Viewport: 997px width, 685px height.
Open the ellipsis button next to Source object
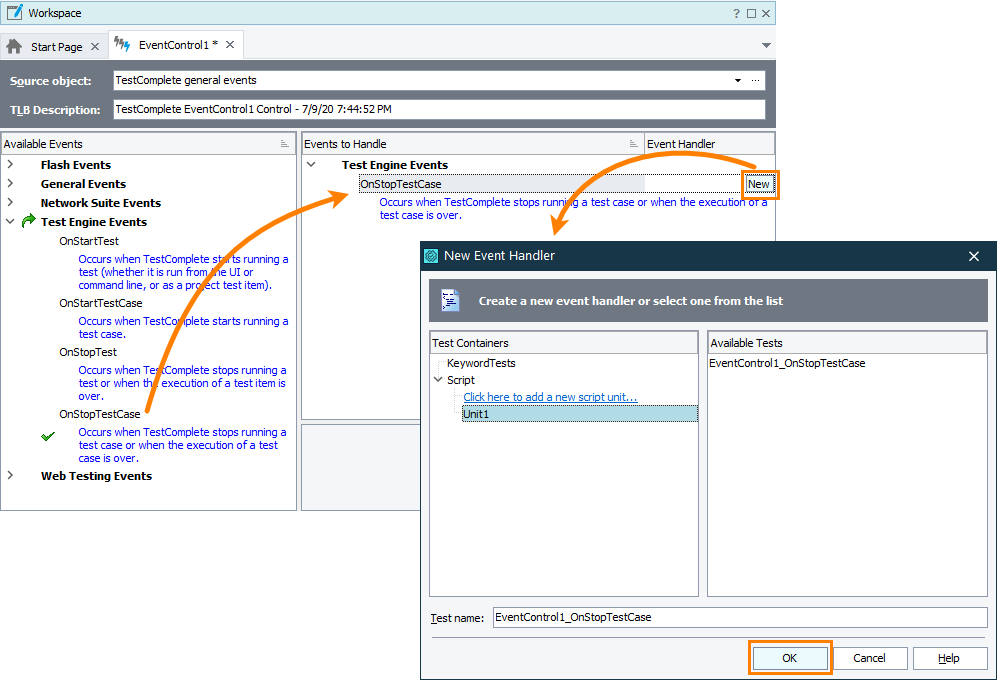pos(756,80)
